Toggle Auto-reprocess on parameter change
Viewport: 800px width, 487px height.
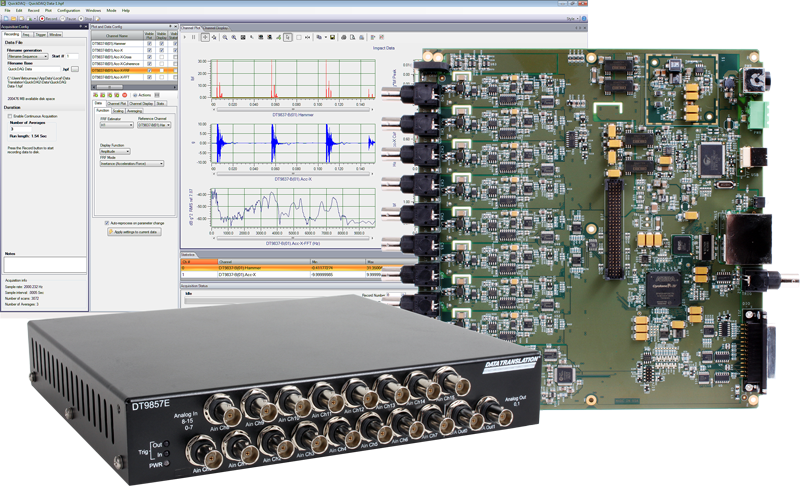pyautogui.click(x=107, y=223)
